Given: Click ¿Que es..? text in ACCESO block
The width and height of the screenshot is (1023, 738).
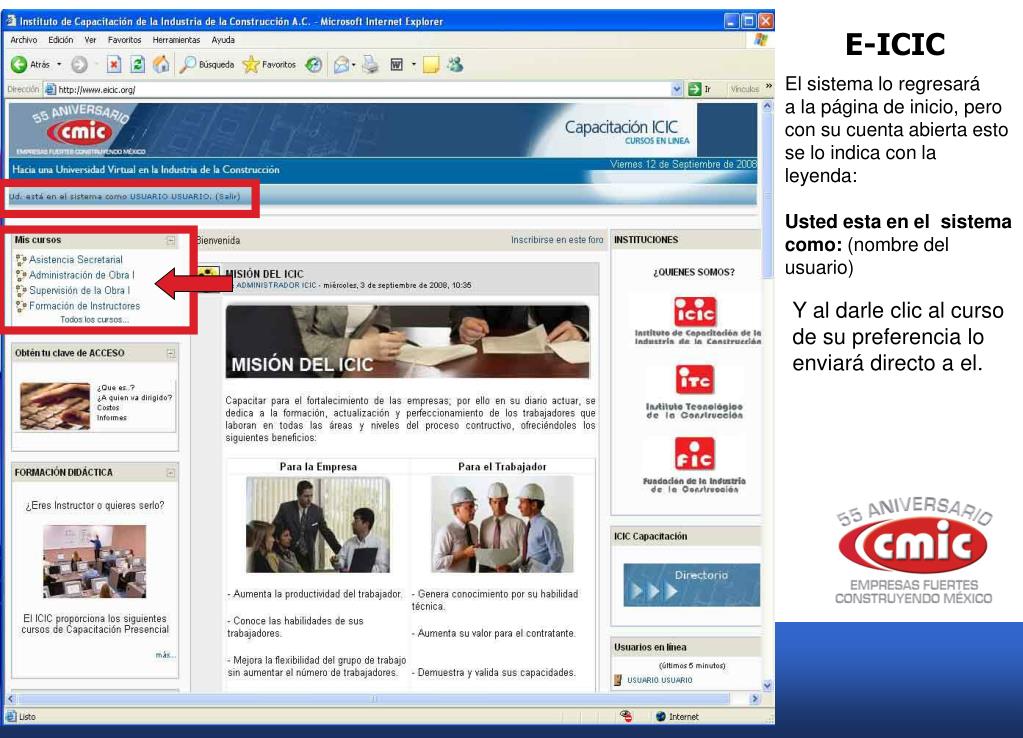Looking at the screenshot, I should point(115,388).
